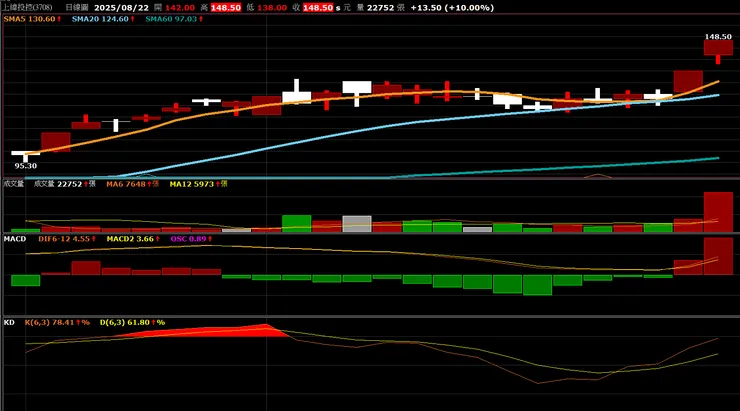740x411 pixels.
Task: Click the low price 138.00
Action: 272,8
